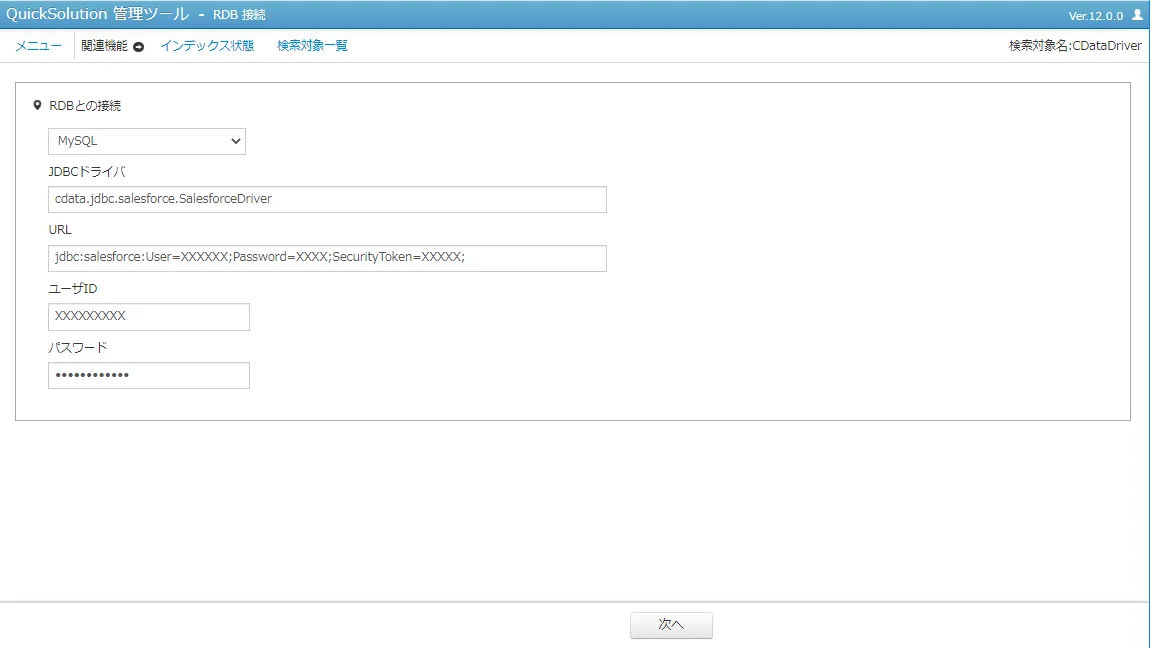Go to the インデックス状態 page
Viewport: 1152px width, 648px height.
pyautogui.click(x=207, y=46)
